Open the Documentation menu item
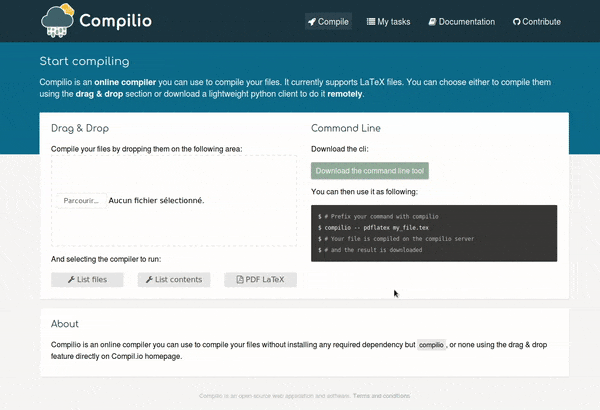 (461, 22)
